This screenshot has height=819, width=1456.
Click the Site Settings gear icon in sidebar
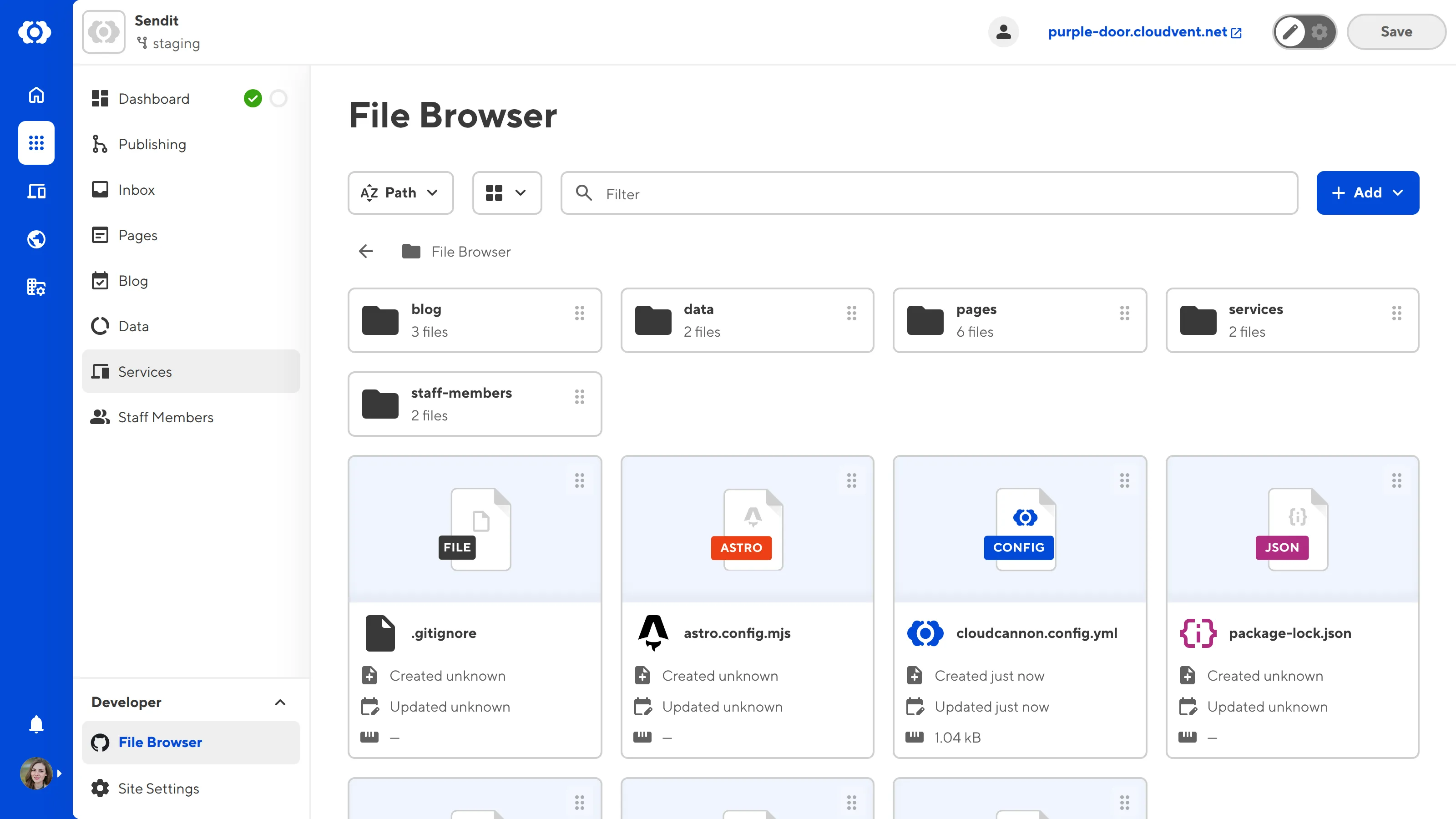click(x=100, y=788)
